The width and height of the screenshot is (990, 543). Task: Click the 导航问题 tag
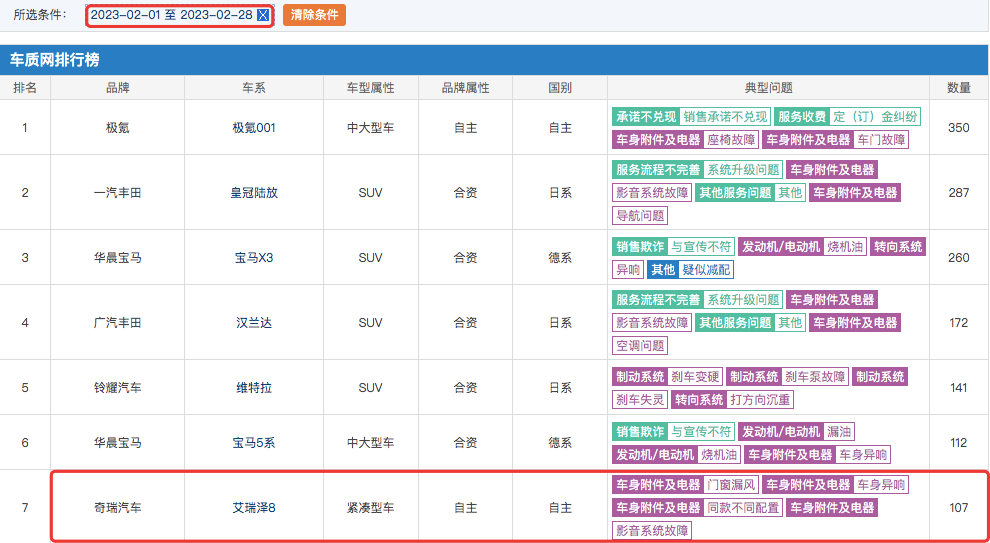click(x=640, y=215)
